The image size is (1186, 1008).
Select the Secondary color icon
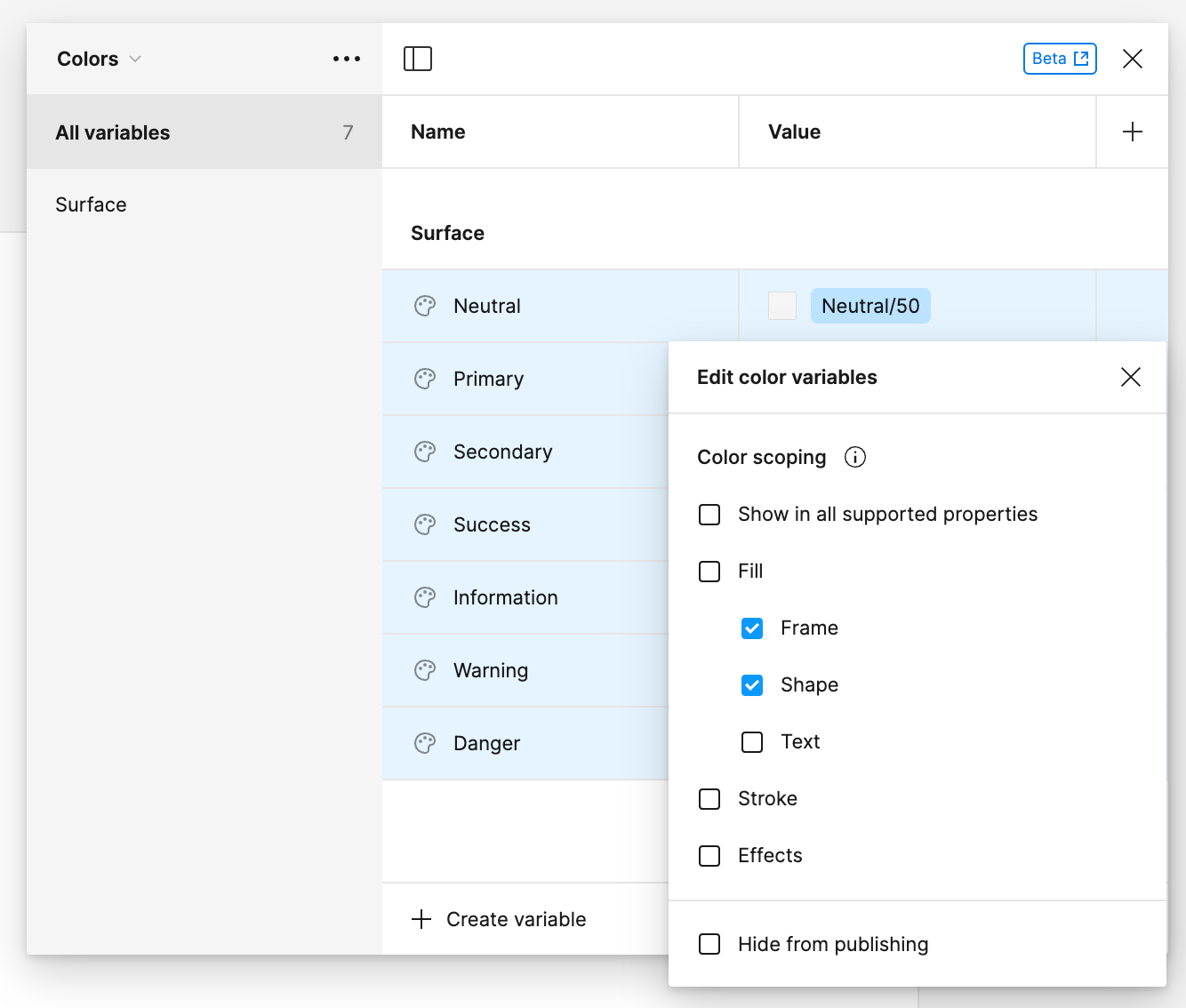click(x=425, y=451)
